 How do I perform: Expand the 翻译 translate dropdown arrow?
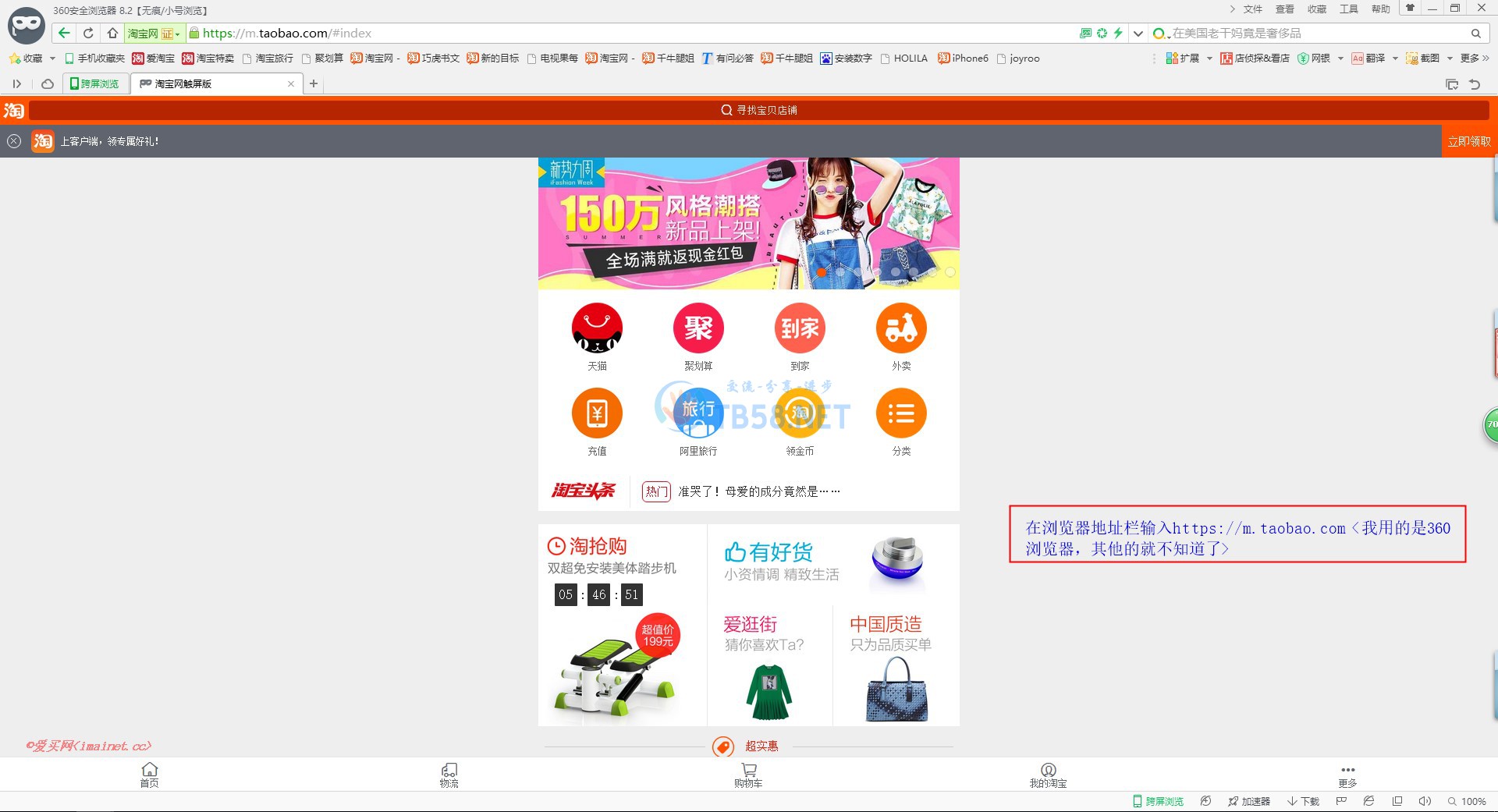click(x=1395, y=59)
